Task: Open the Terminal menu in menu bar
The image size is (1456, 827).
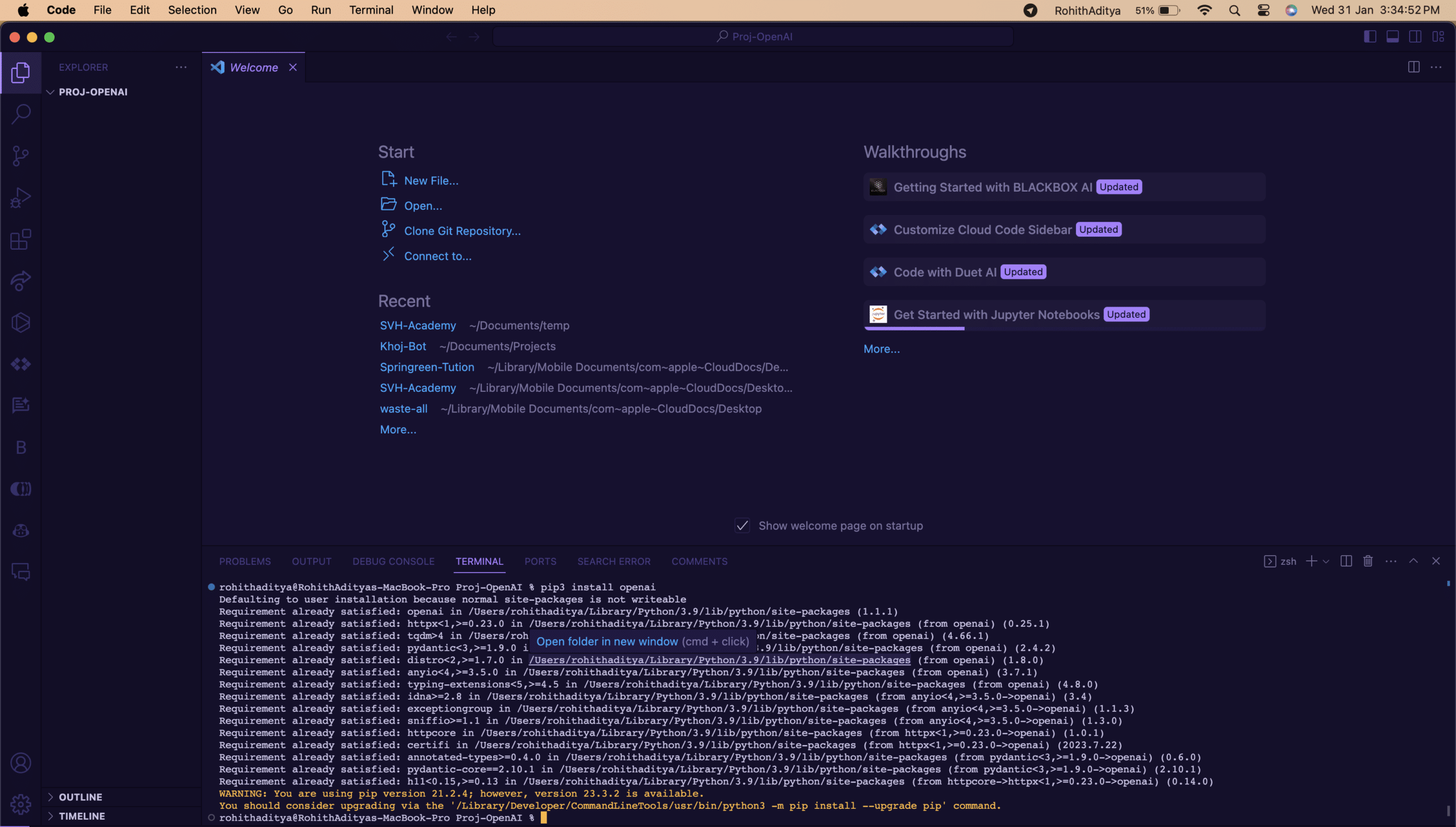Action: pos(371,10)
